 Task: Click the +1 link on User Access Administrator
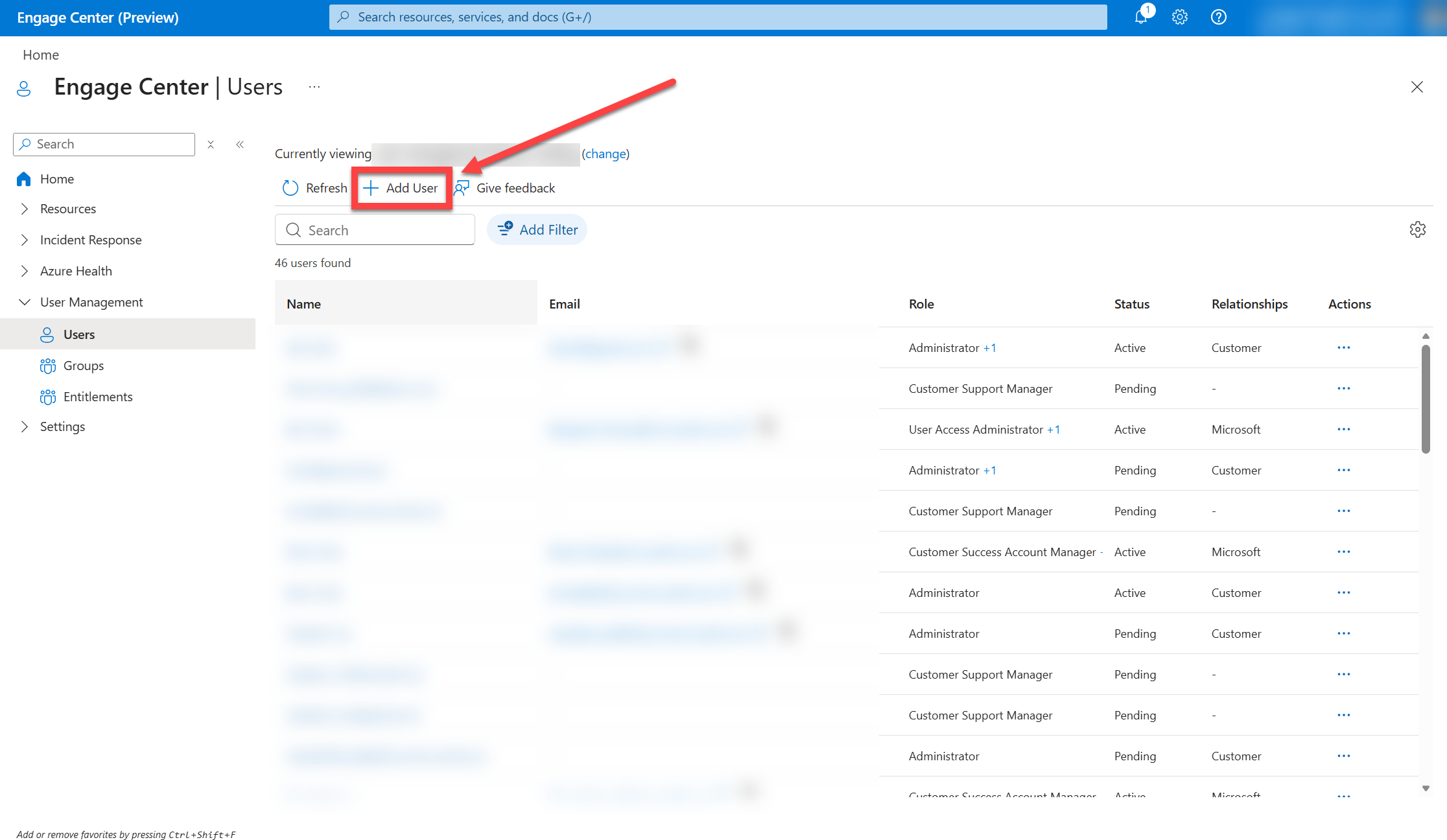click(x=1053, y=430)
